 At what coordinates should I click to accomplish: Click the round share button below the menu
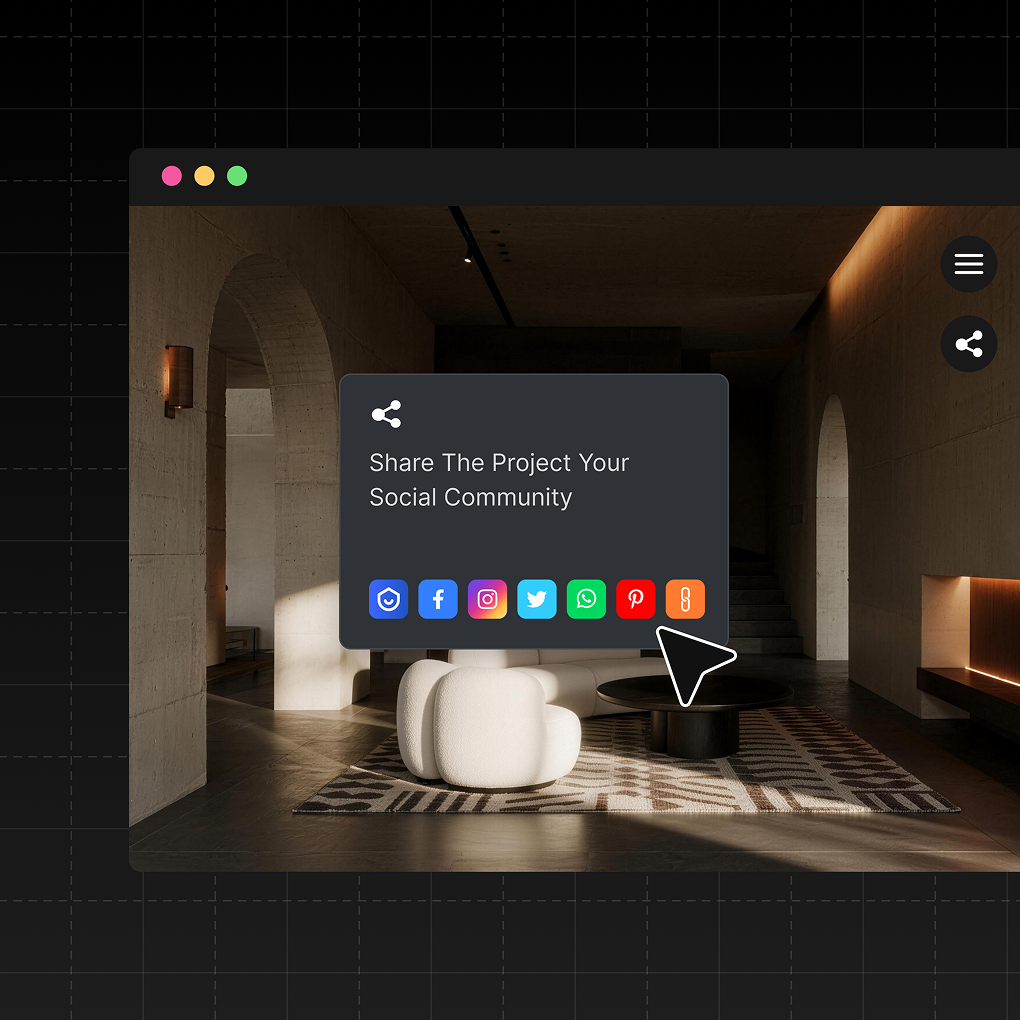tap(969, 344)
